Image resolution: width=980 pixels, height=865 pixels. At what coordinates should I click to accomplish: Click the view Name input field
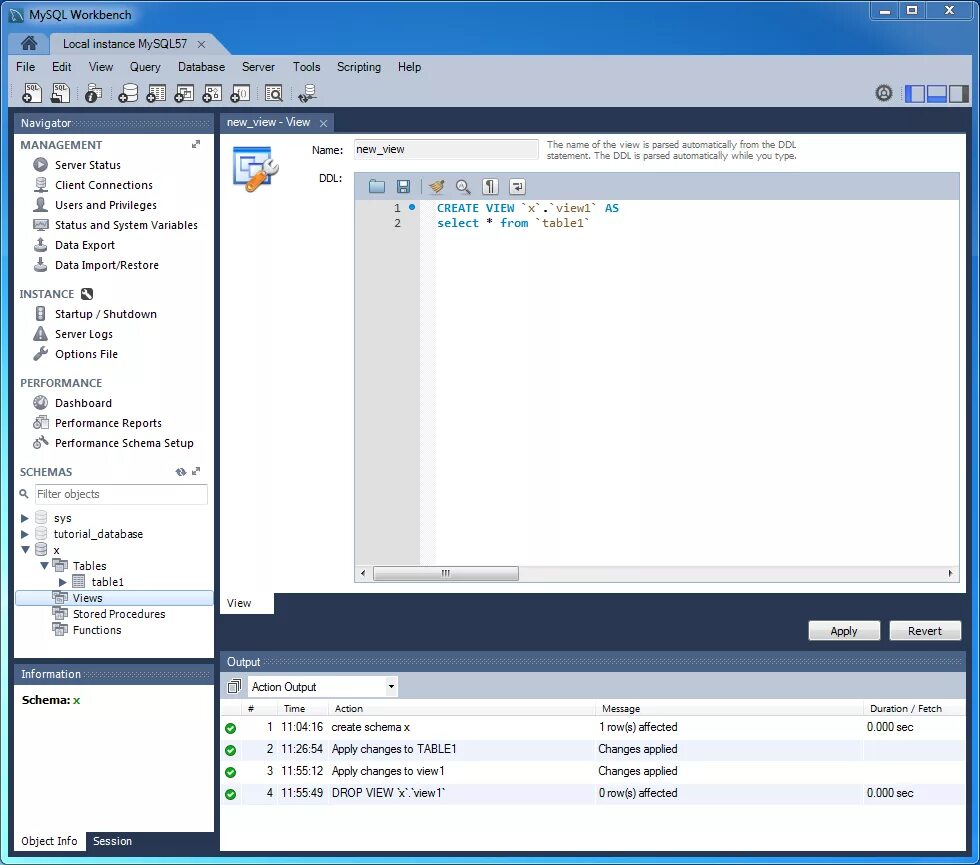point(446,149)
